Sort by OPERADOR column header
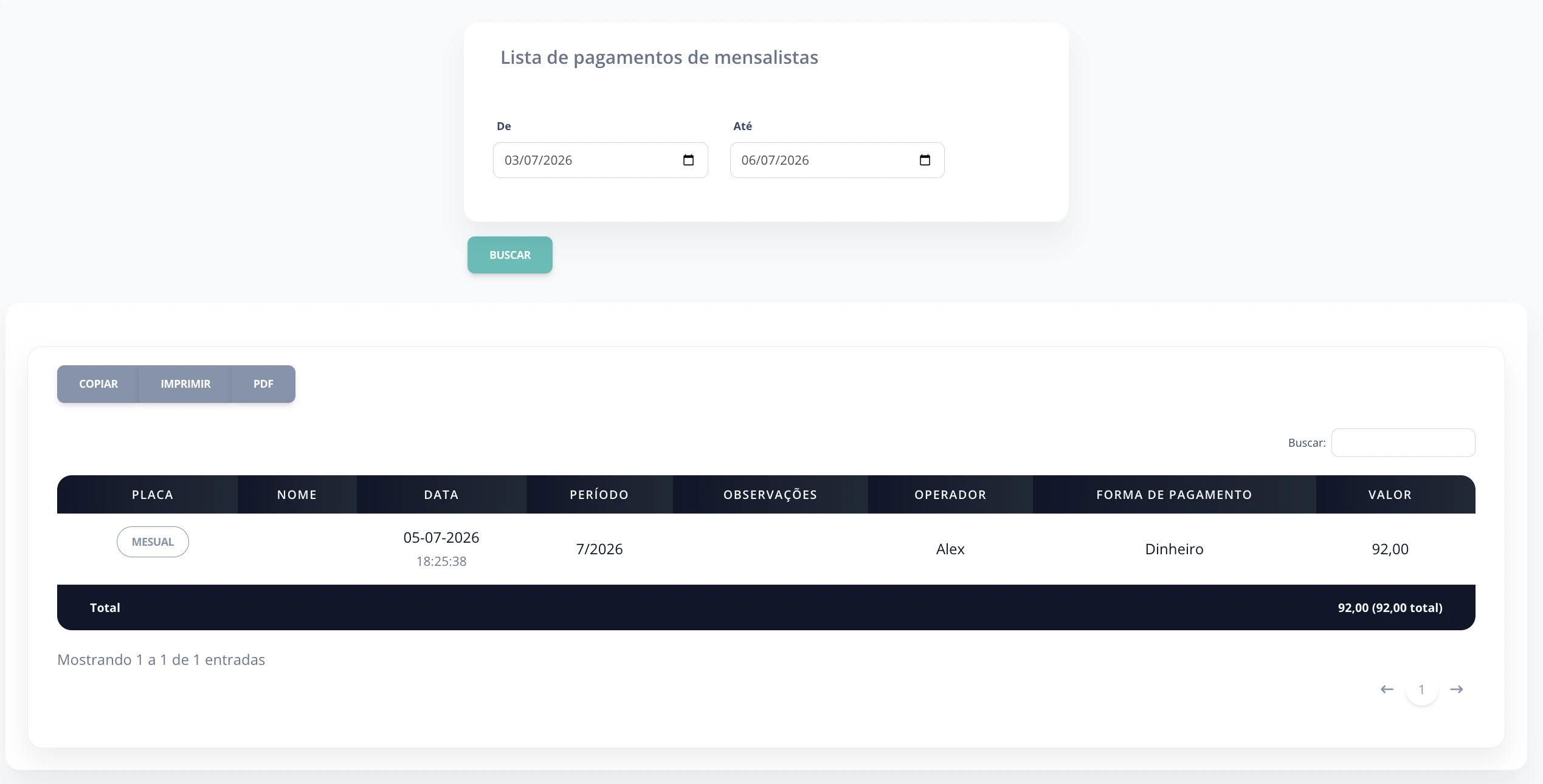Screen dimensions: 1543x784 pyautogui.click(x=950, y=495)
